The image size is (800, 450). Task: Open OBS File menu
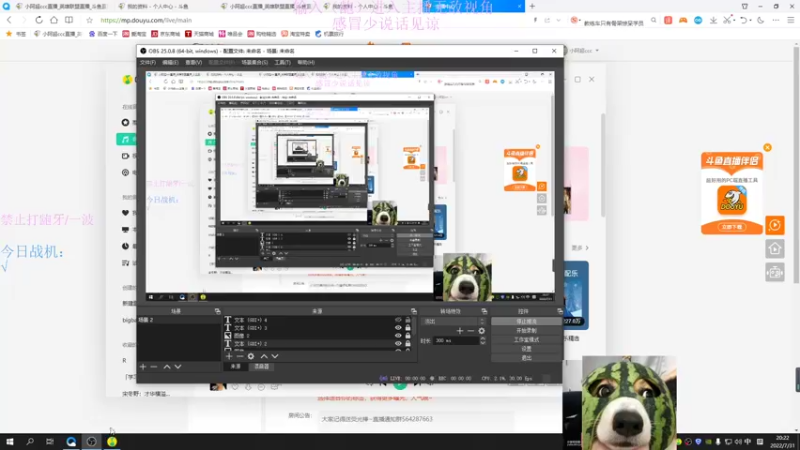(x=148, y=62)
